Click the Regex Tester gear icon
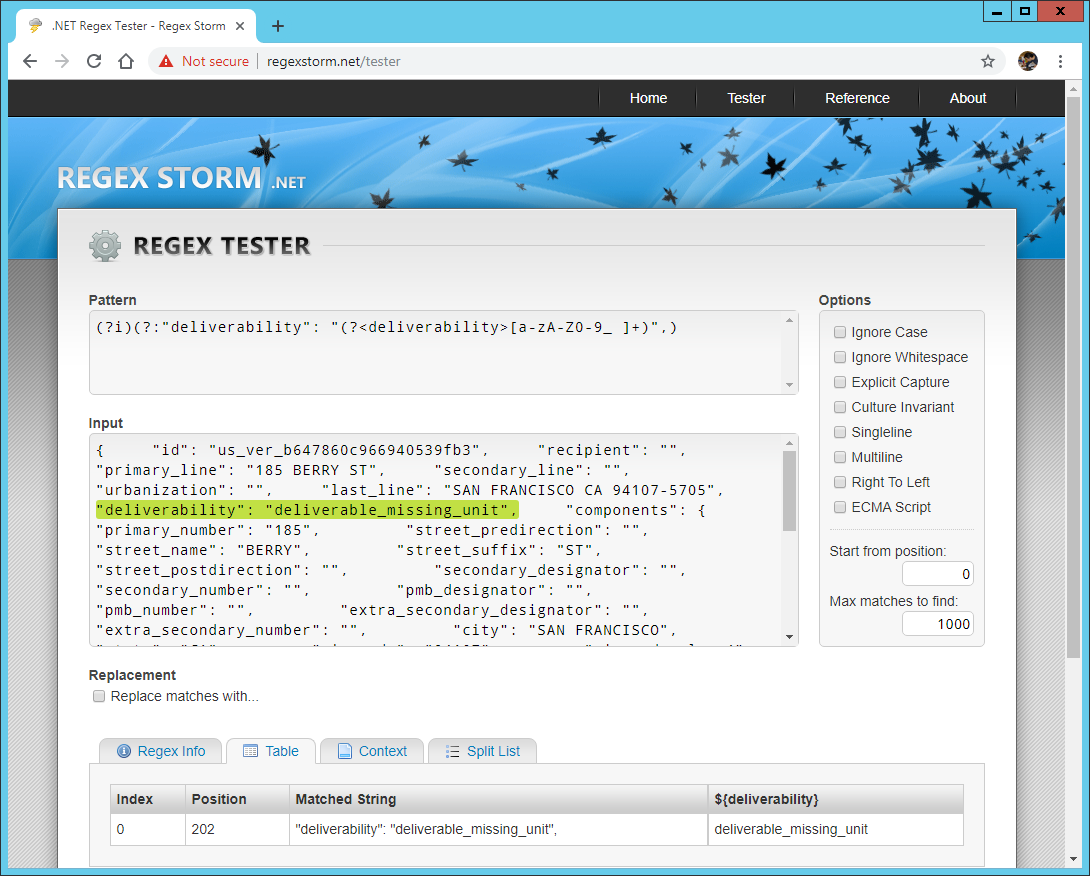Screen dimensions: 1090x876 (105, 245)
